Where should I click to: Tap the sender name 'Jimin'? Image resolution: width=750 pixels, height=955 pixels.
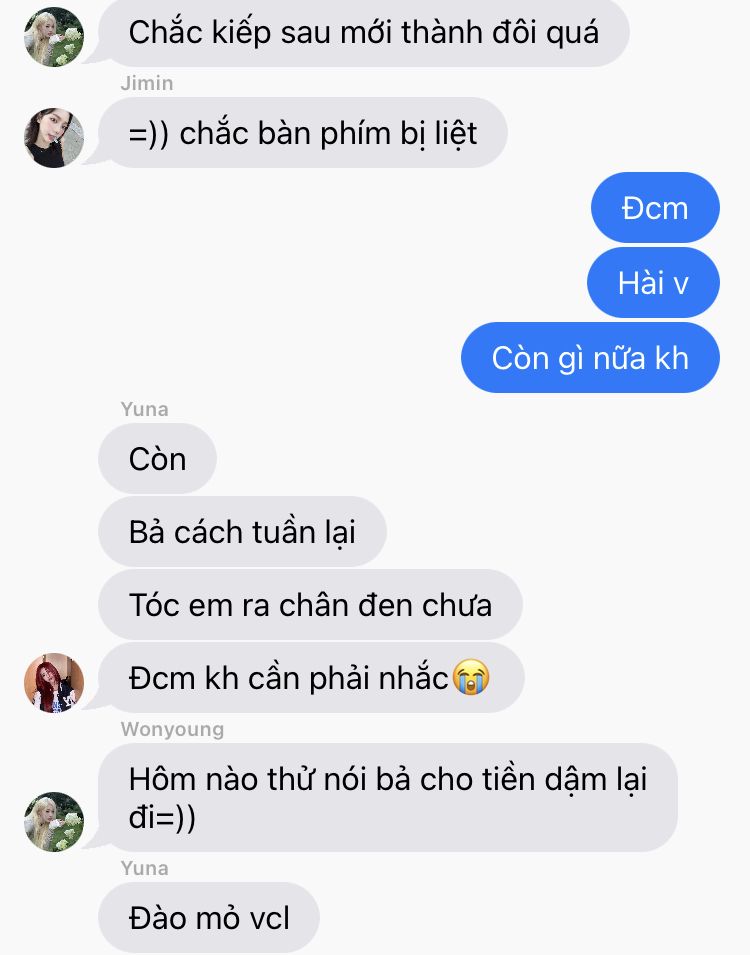point(147,83)
